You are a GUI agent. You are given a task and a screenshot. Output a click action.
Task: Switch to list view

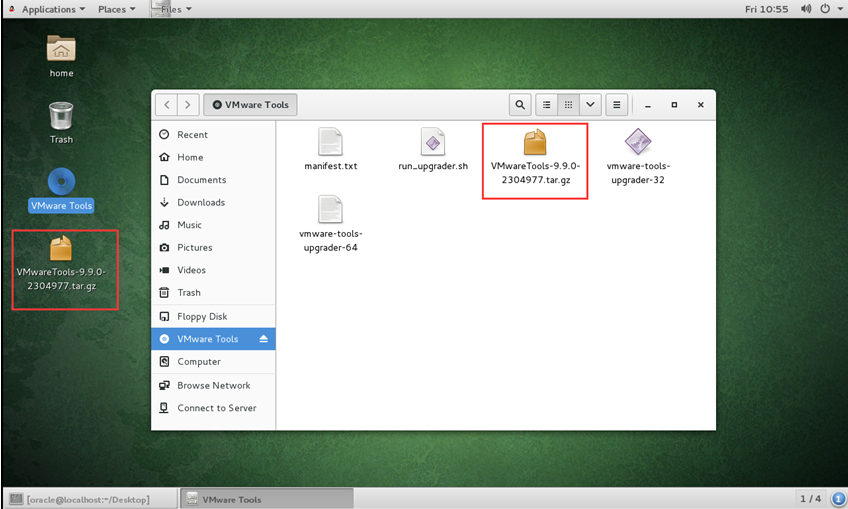click(x=547, y=105)
